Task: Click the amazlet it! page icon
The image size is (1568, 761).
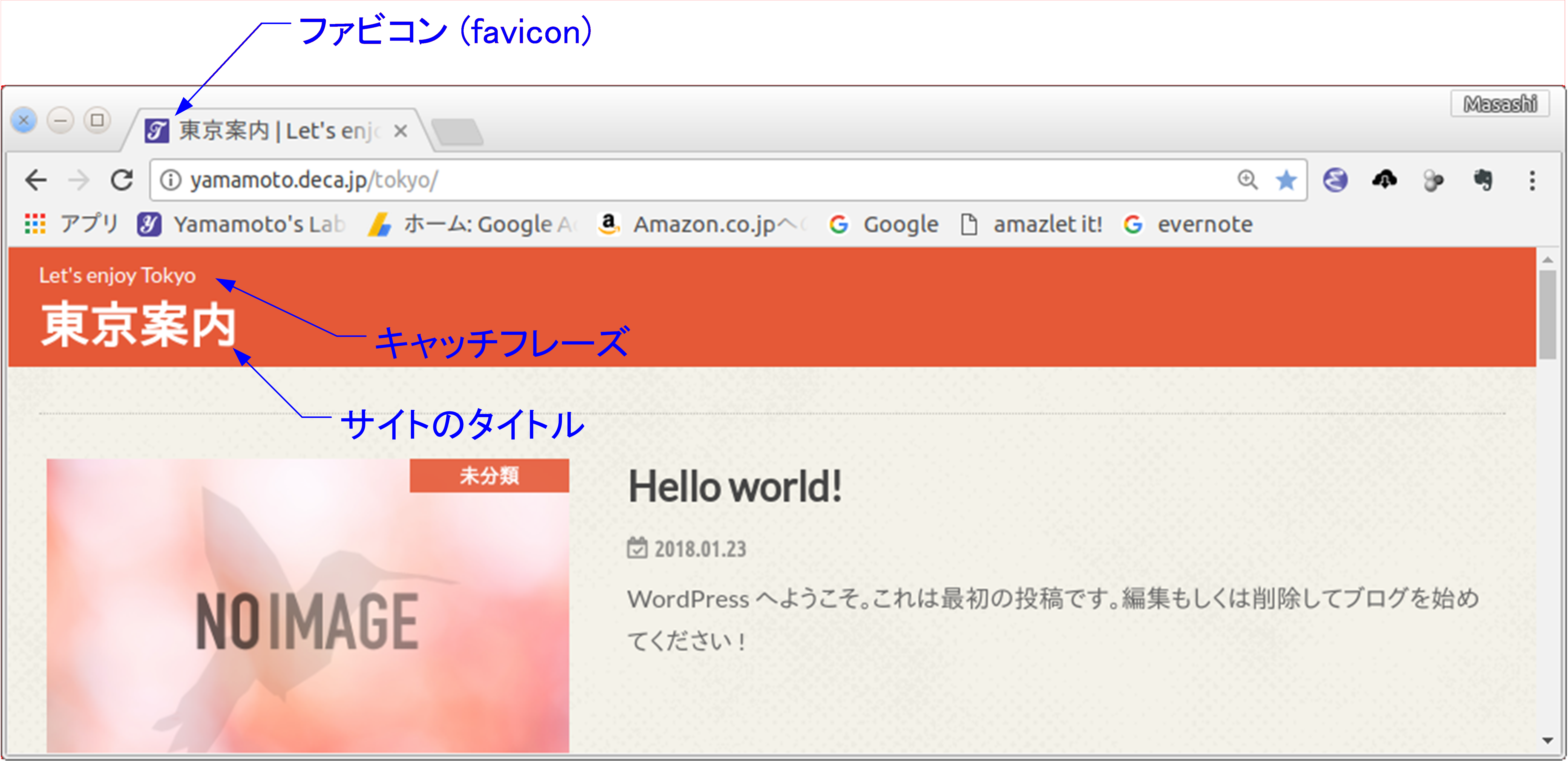Action: (x=968, y=224)
